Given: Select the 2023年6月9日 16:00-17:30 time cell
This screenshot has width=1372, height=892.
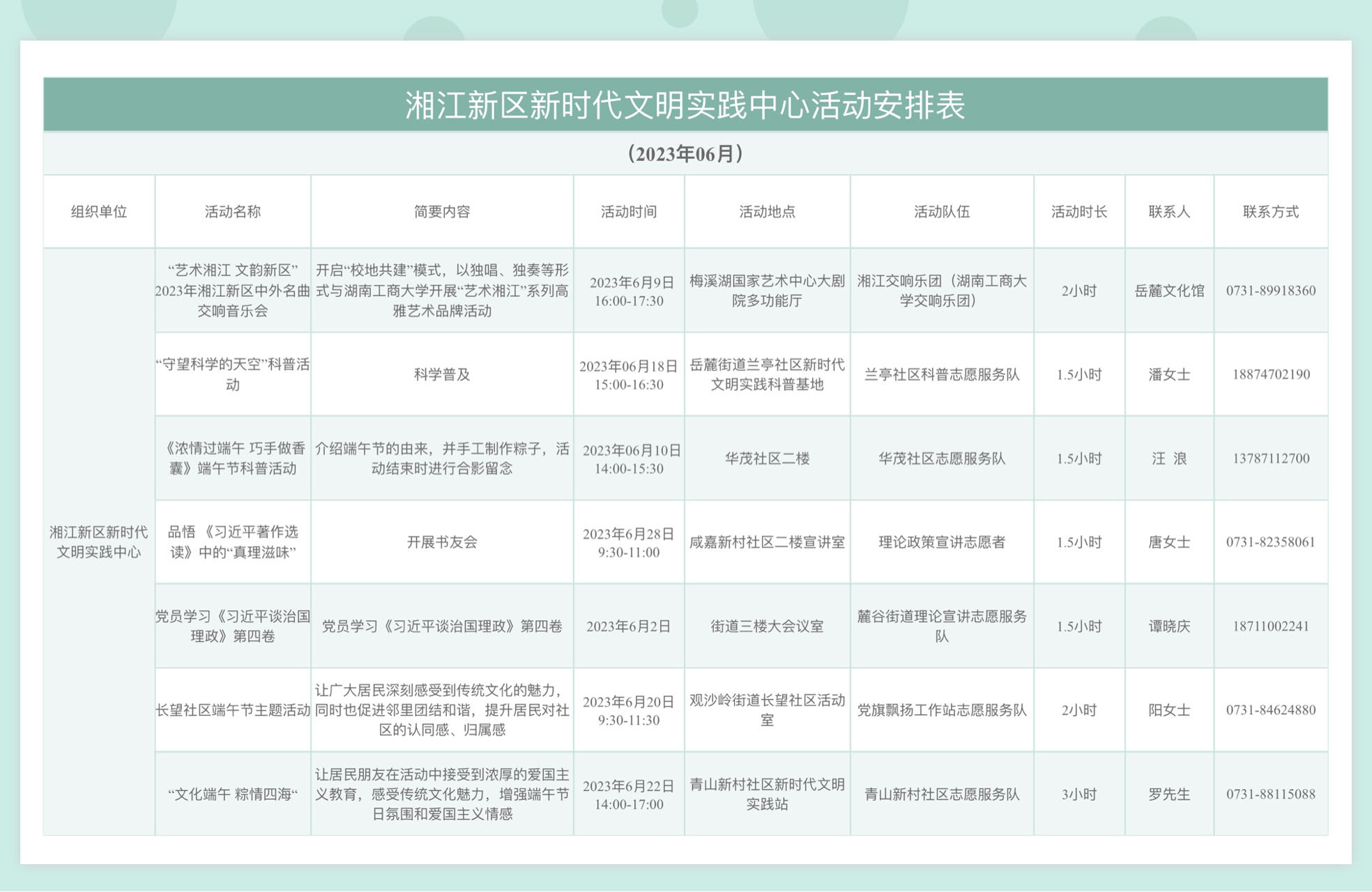Looking at the screenshot, I should coord(629,291).
